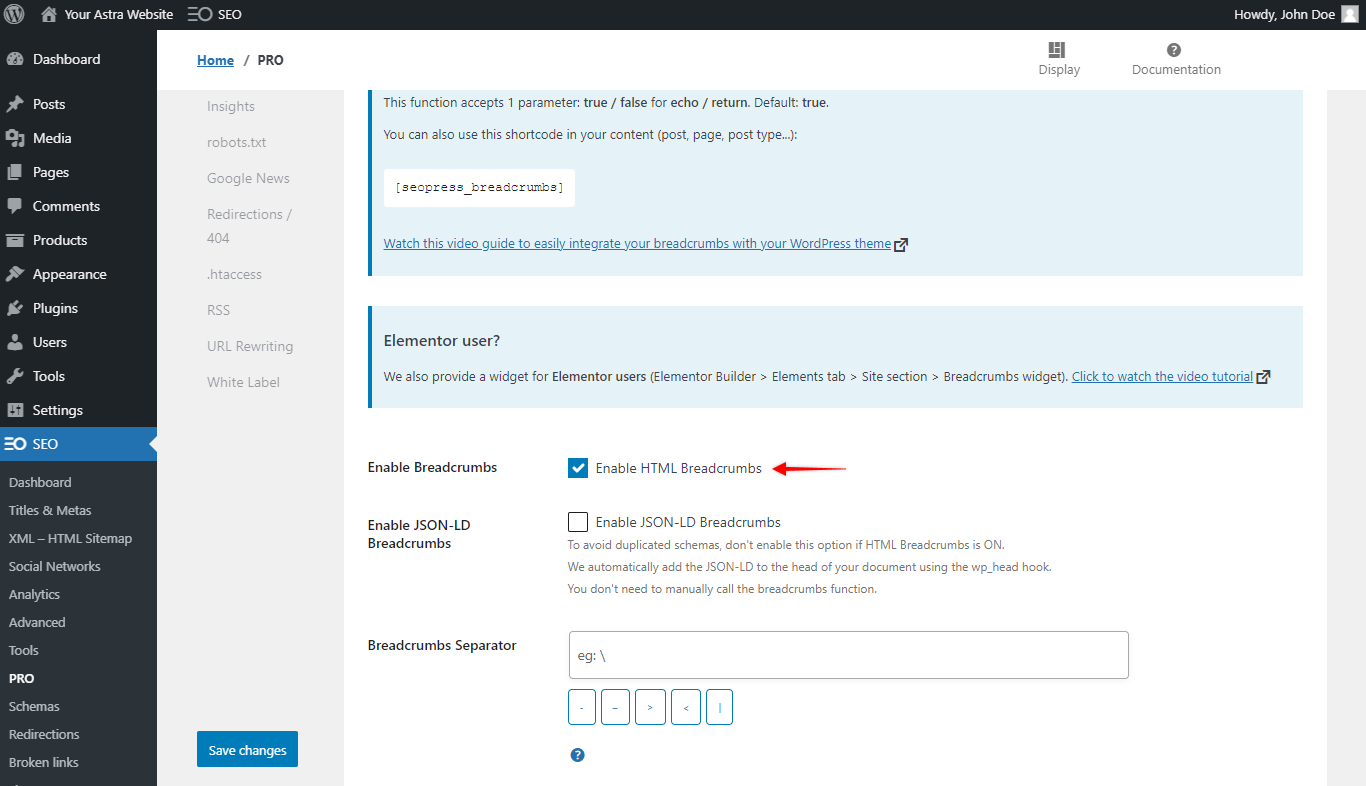Click inside the Breadcrumbs Separator field
This screenshot has width=1366, height=786.
click(848, 655)
